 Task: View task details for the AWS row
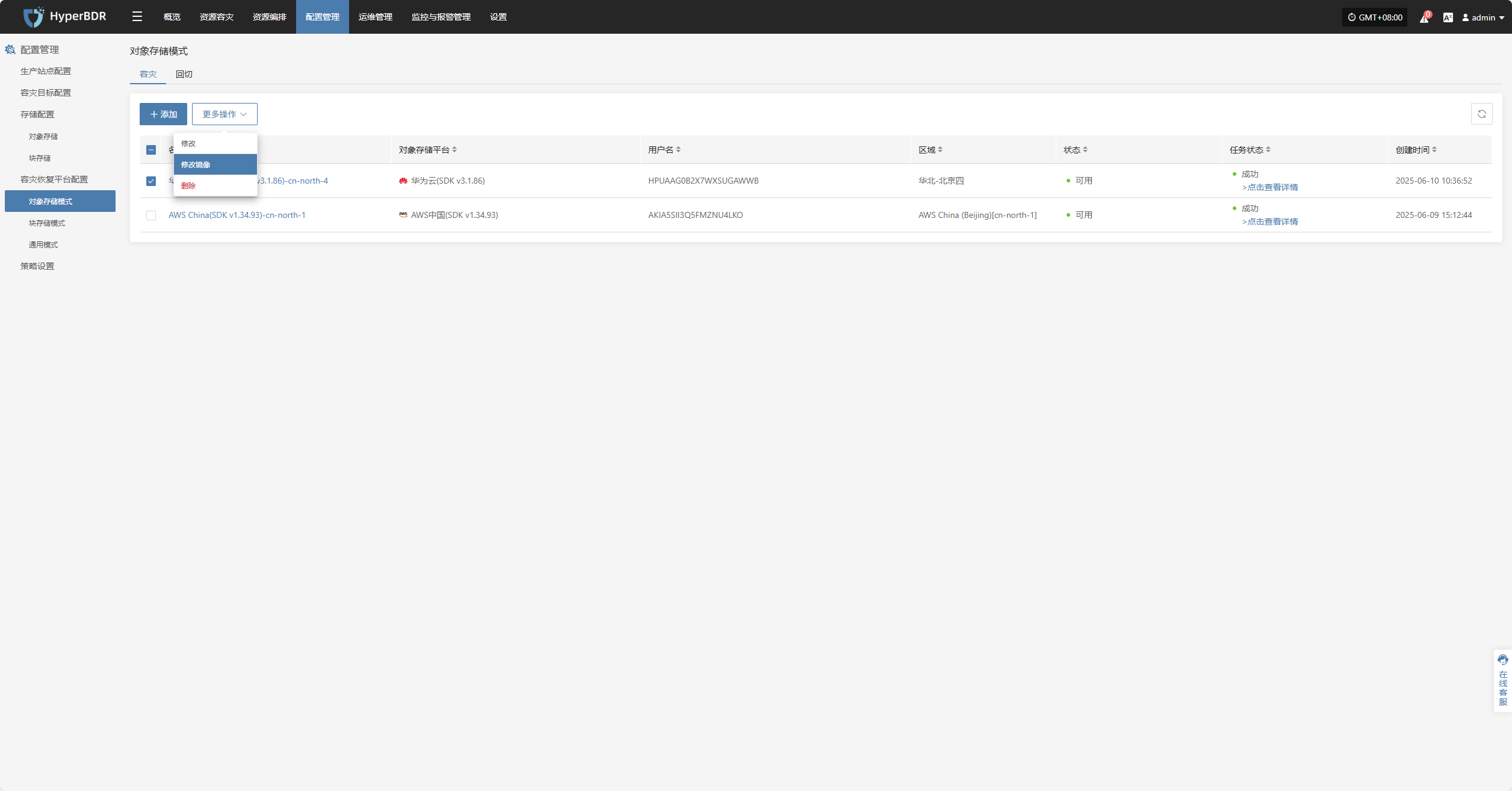point(1270,222)
